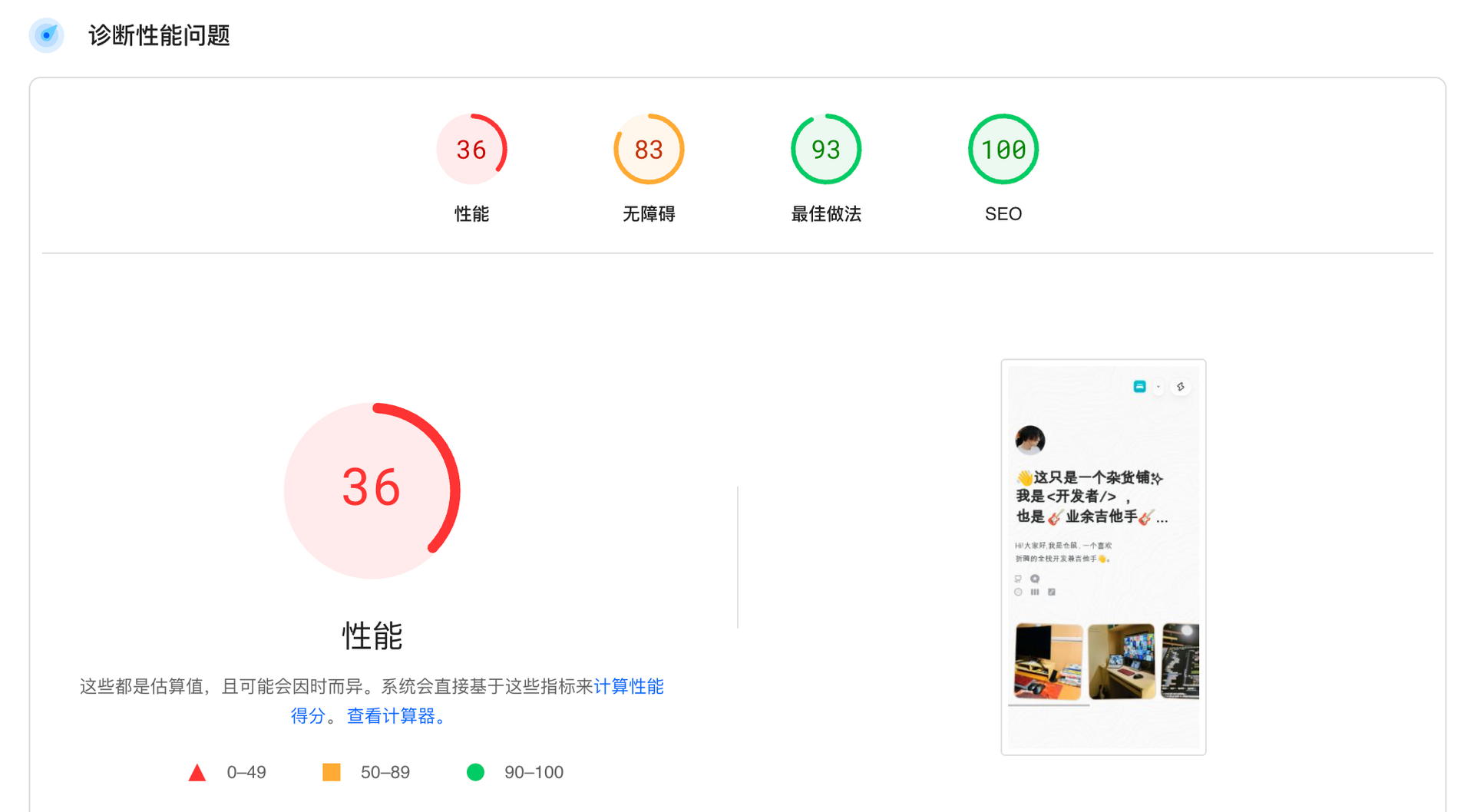Click the round avatar photo in preview

coord(1029,440)
